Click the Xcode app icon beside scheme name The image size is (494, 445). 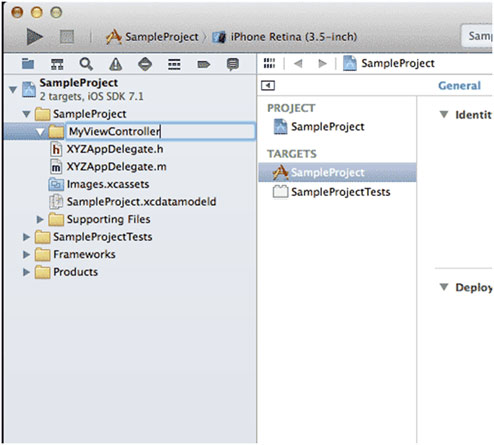tap(114, 37)
